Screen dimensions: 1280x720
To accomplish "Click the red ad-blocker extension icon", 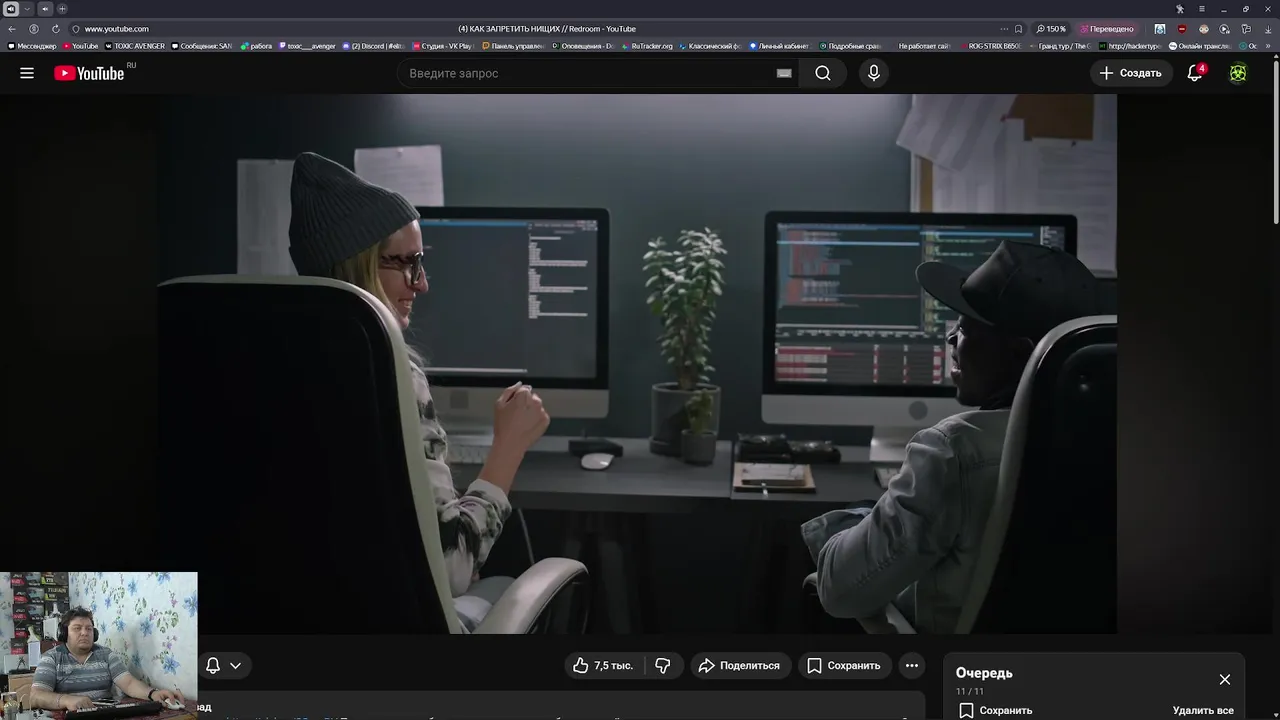I will pyautogui.click(x=1182, y=29).
